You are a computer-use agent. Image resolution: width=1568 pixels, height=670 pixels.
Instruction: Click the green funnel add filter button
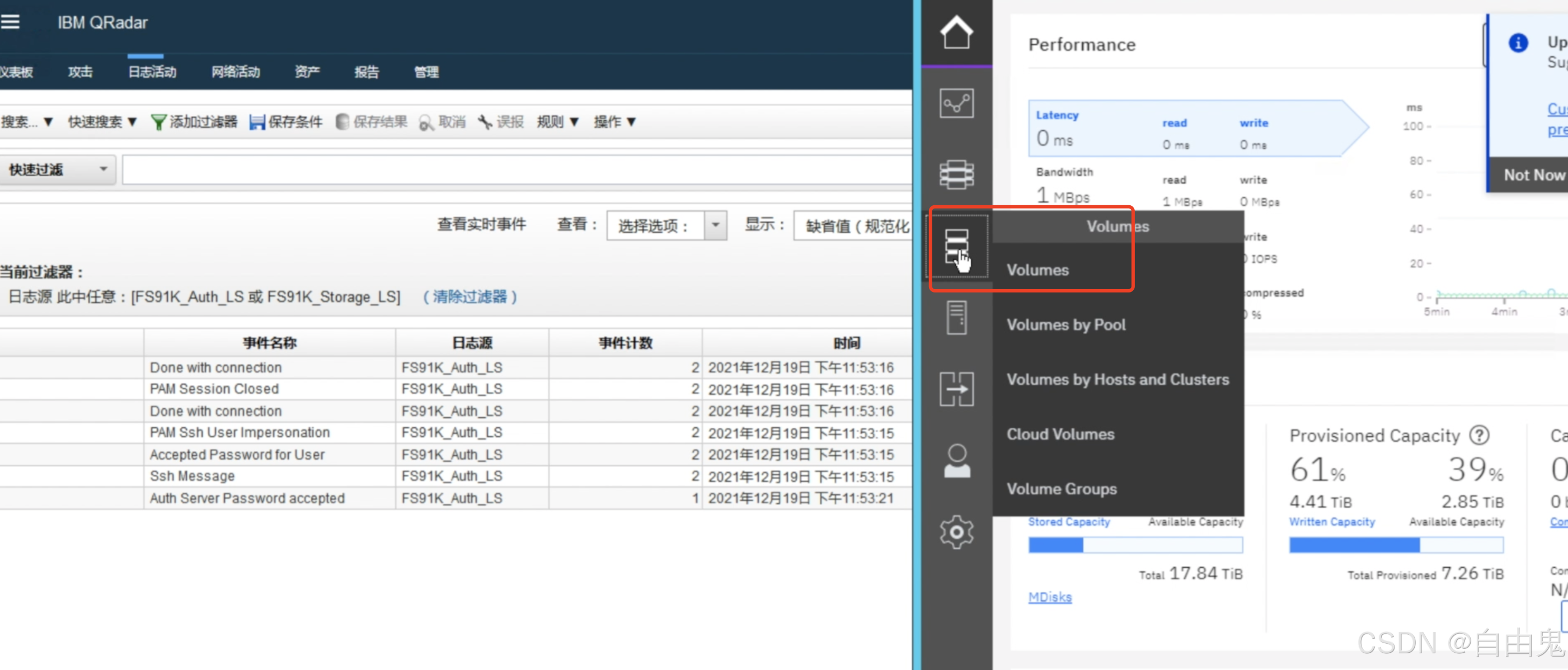(158, 122)
